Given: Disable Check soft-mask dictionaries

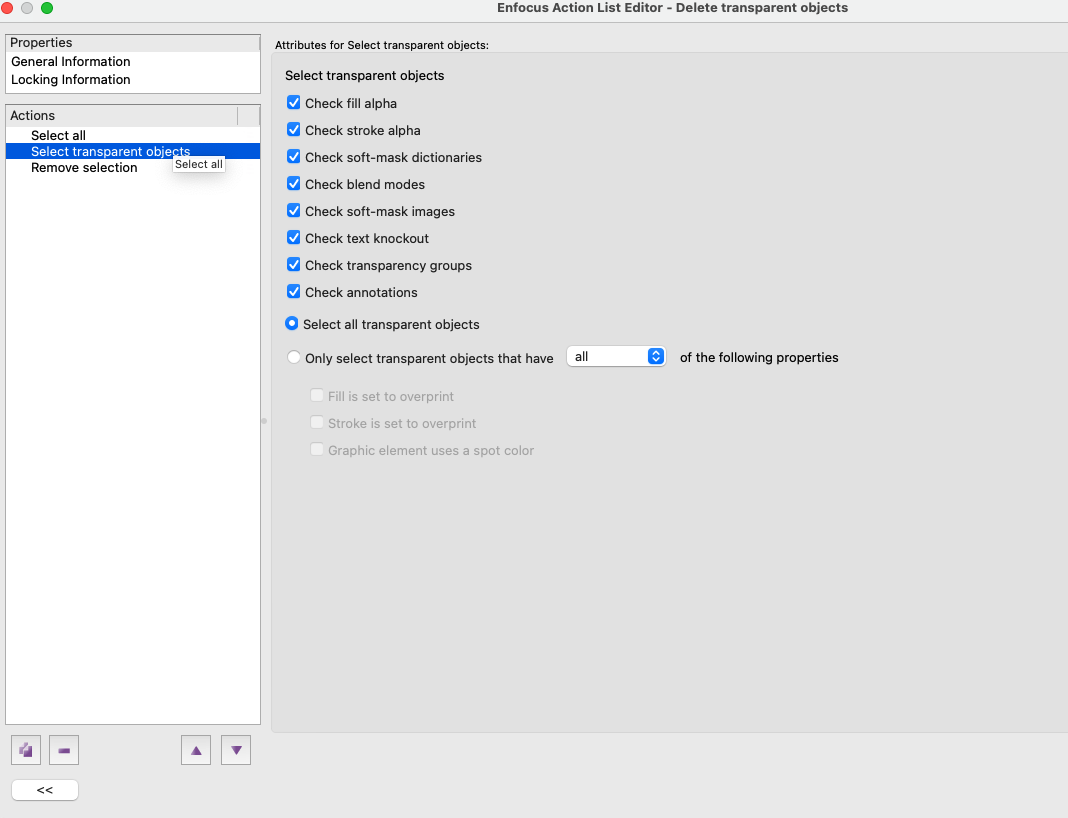Looking at the screenshot, I should pyautogui.click(x=294, y=157).
